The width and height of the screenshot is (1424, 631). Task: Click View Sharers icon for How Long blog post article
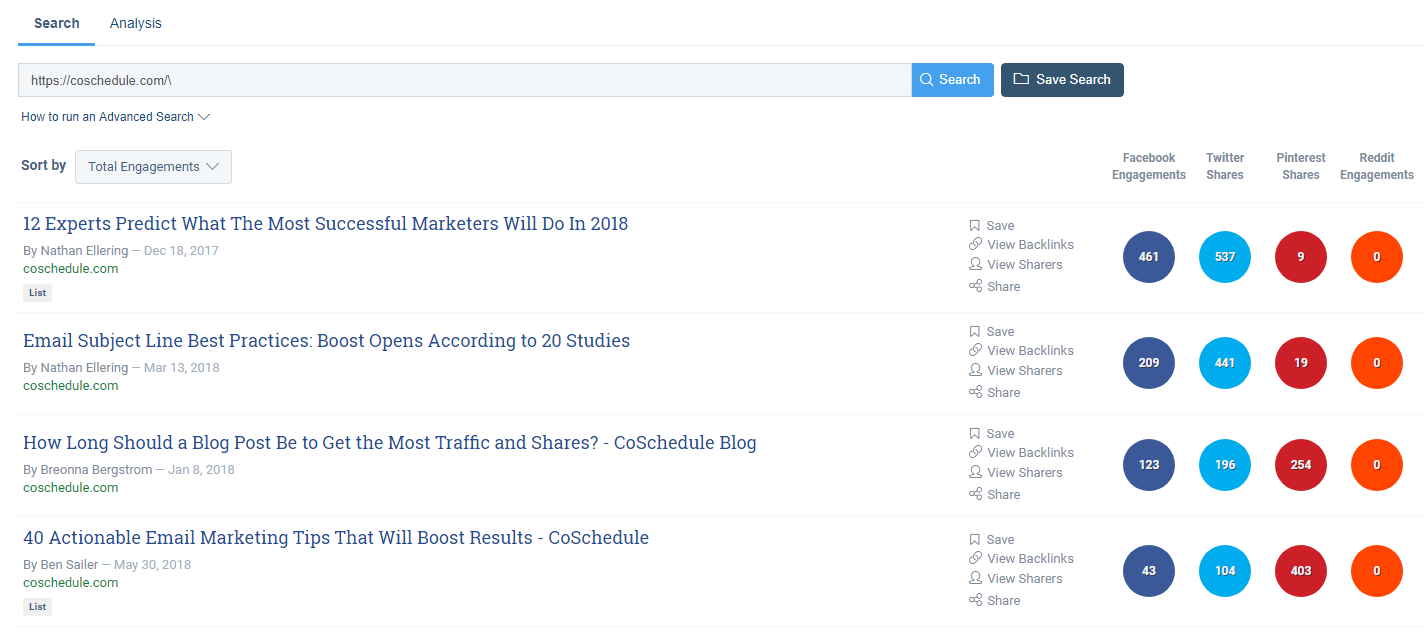tap(975, 472)
